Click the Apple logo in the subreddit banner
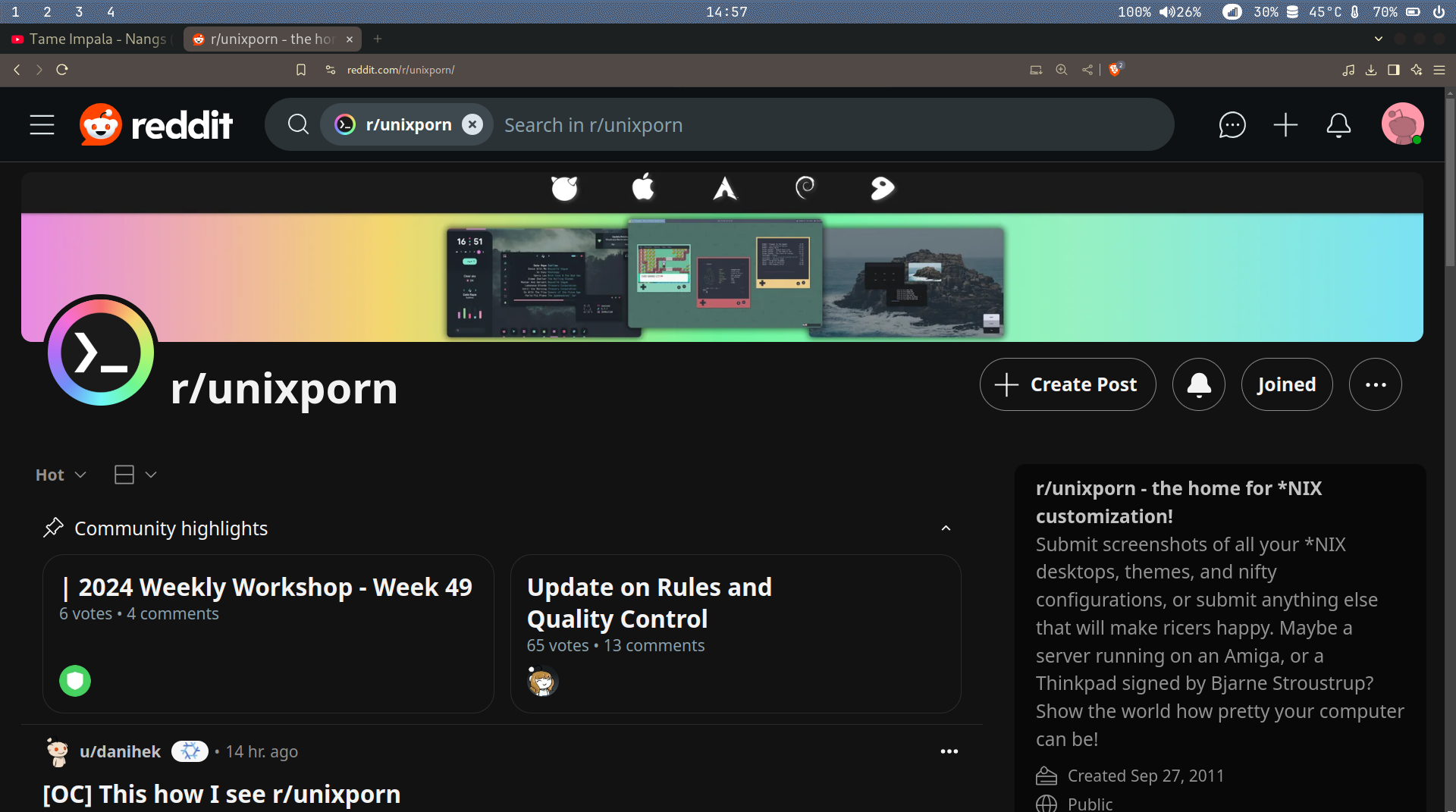This screenshot has width=1456, height=812. [643, 188]
